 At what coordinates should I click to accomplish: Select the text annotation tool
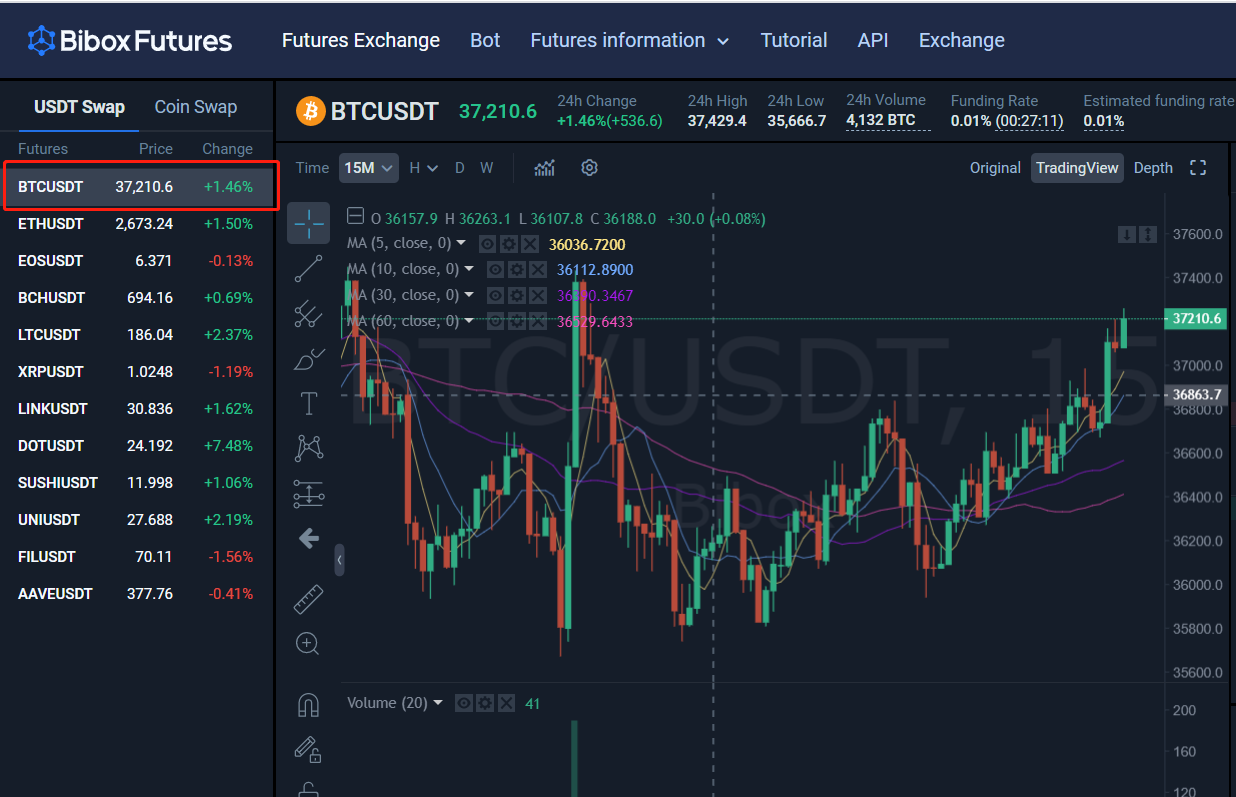pos(308,404)
